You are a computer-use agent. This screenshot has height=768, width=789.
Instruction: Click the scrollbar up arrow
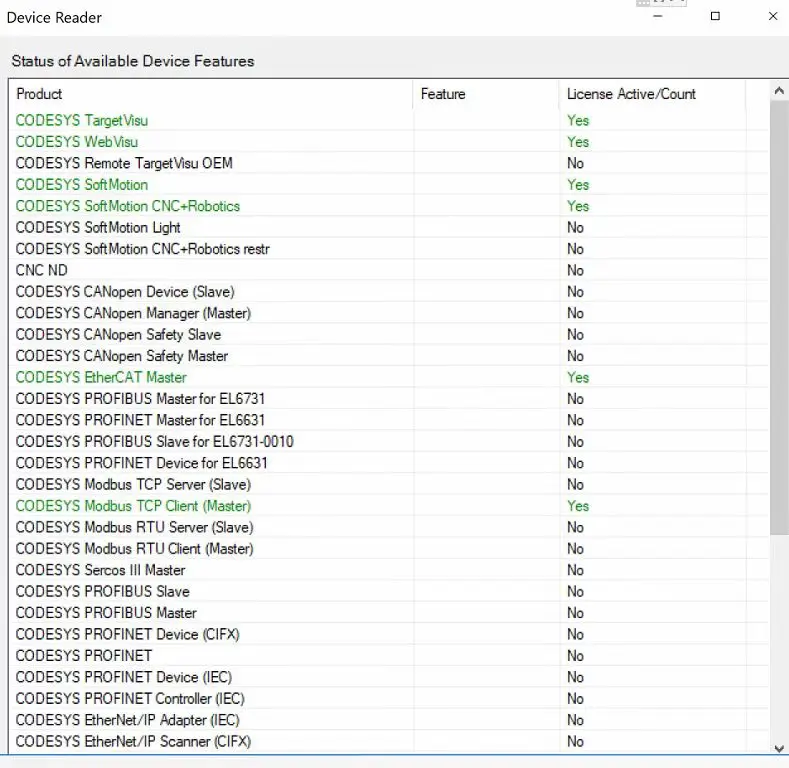[x=779, y=91]
